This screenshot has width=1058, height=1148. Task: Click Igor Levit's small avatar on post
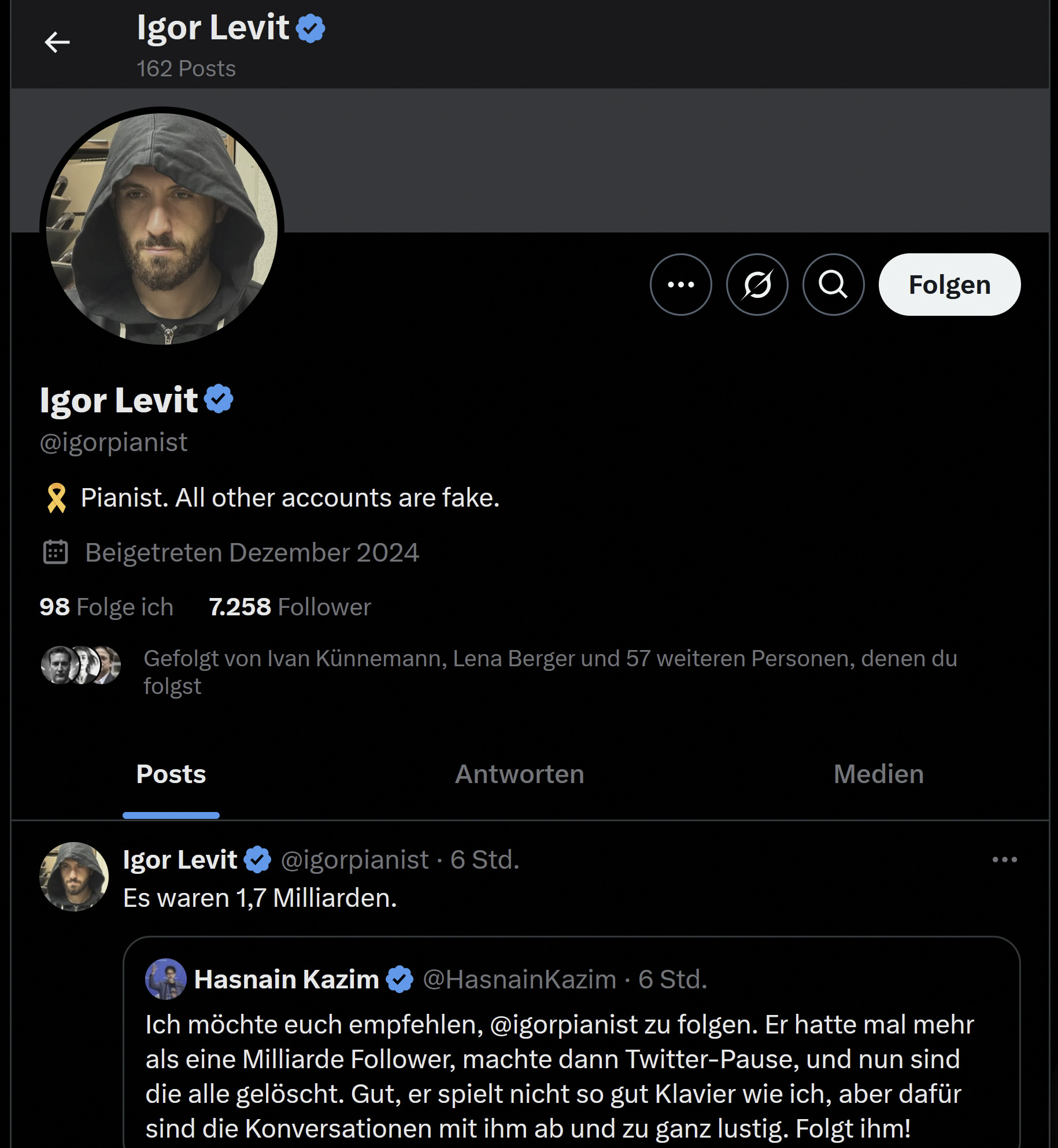74,876
